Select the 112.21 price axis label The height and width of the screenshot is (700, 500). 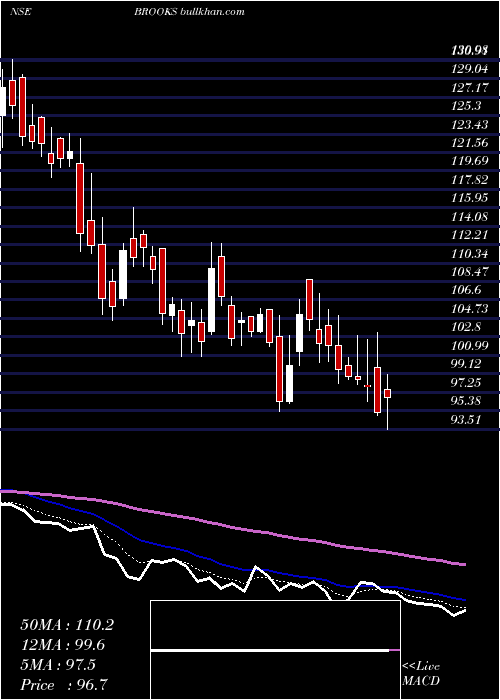tap(470, 235)
